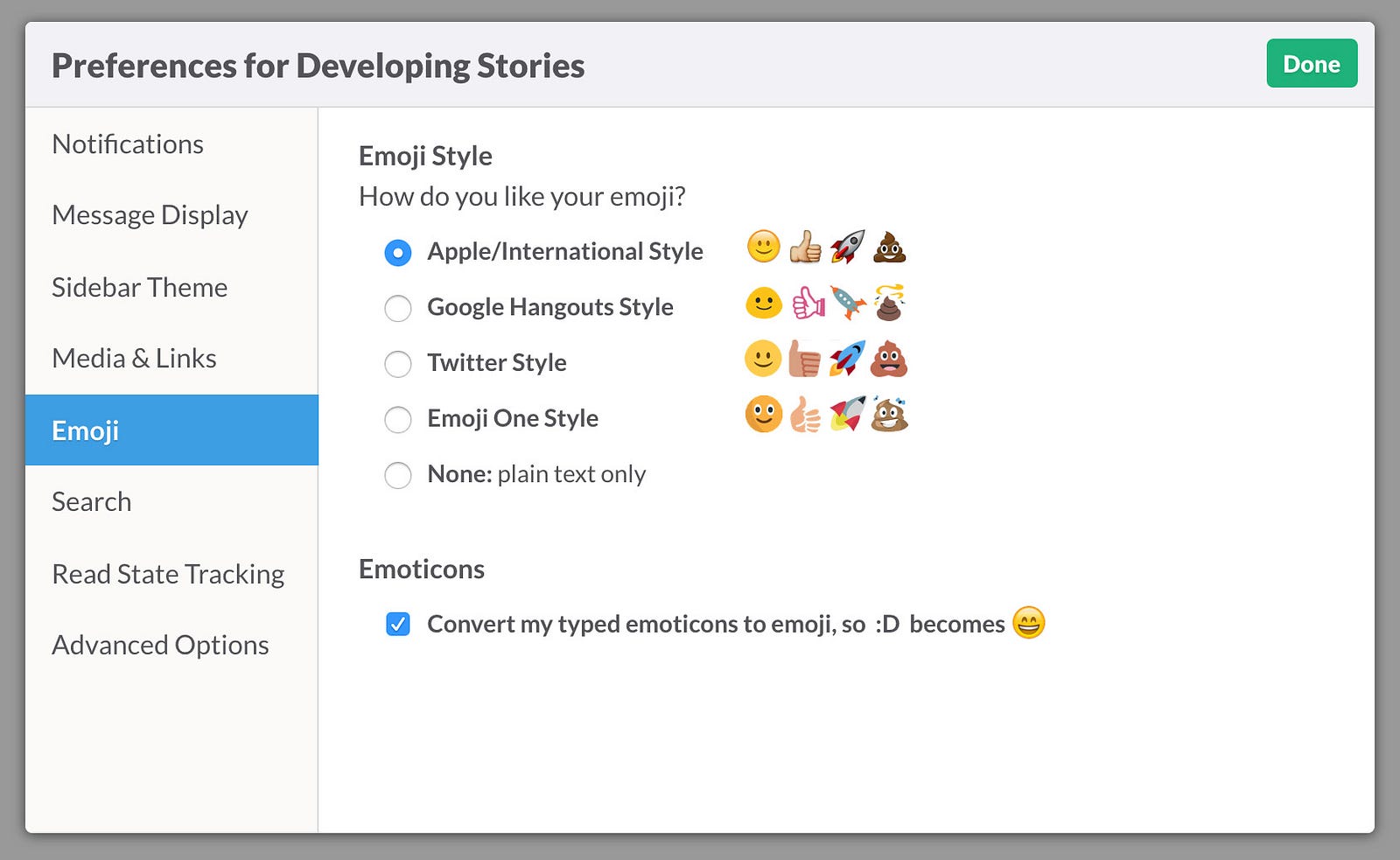Click the 'Apple/International Style' label text
This screenshot has height=860, width=1400.
pyautogui.click(x=565, y=251)
